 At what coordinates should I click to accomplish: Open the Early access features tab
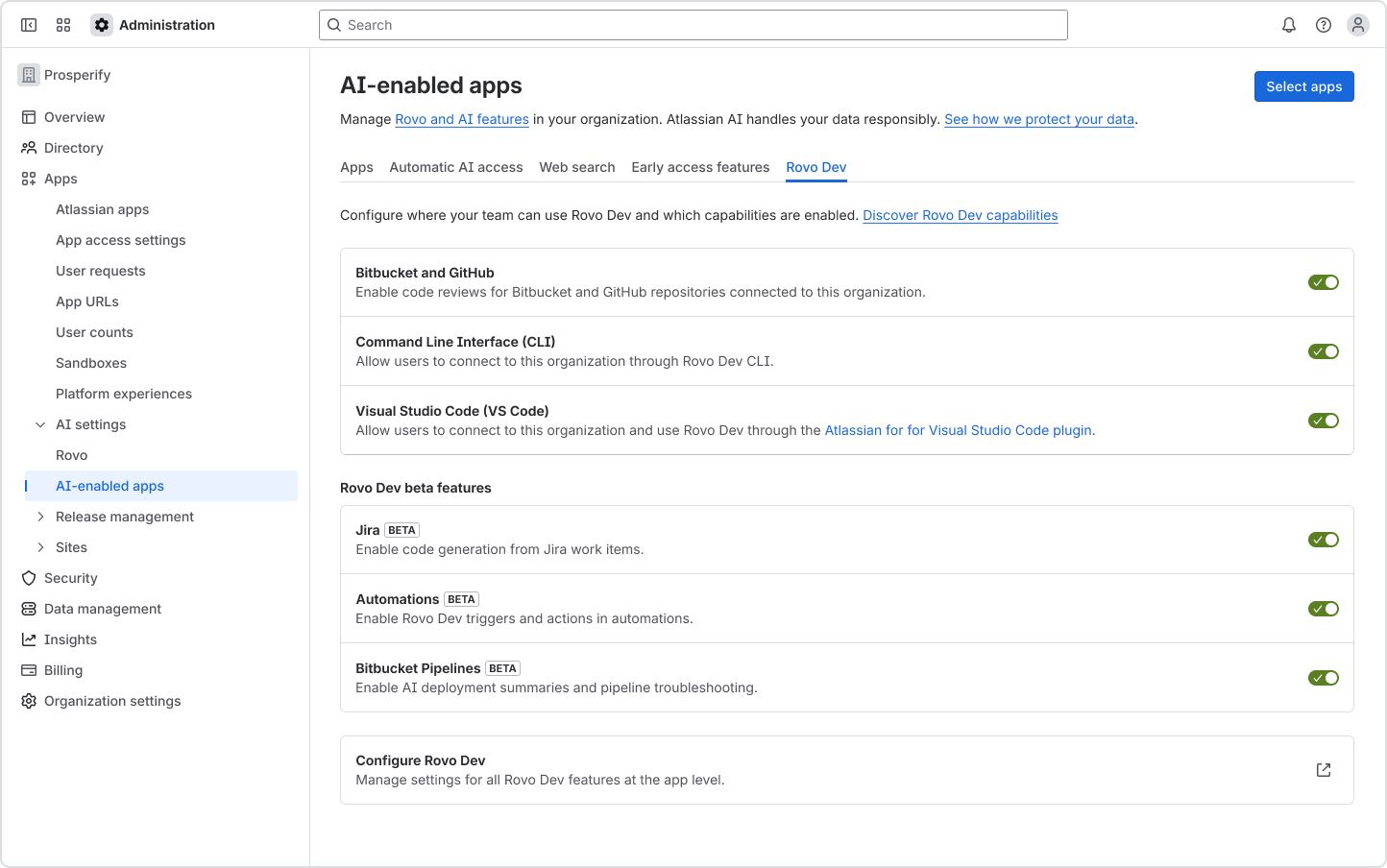pyautogui.click(x=700, y=167)
